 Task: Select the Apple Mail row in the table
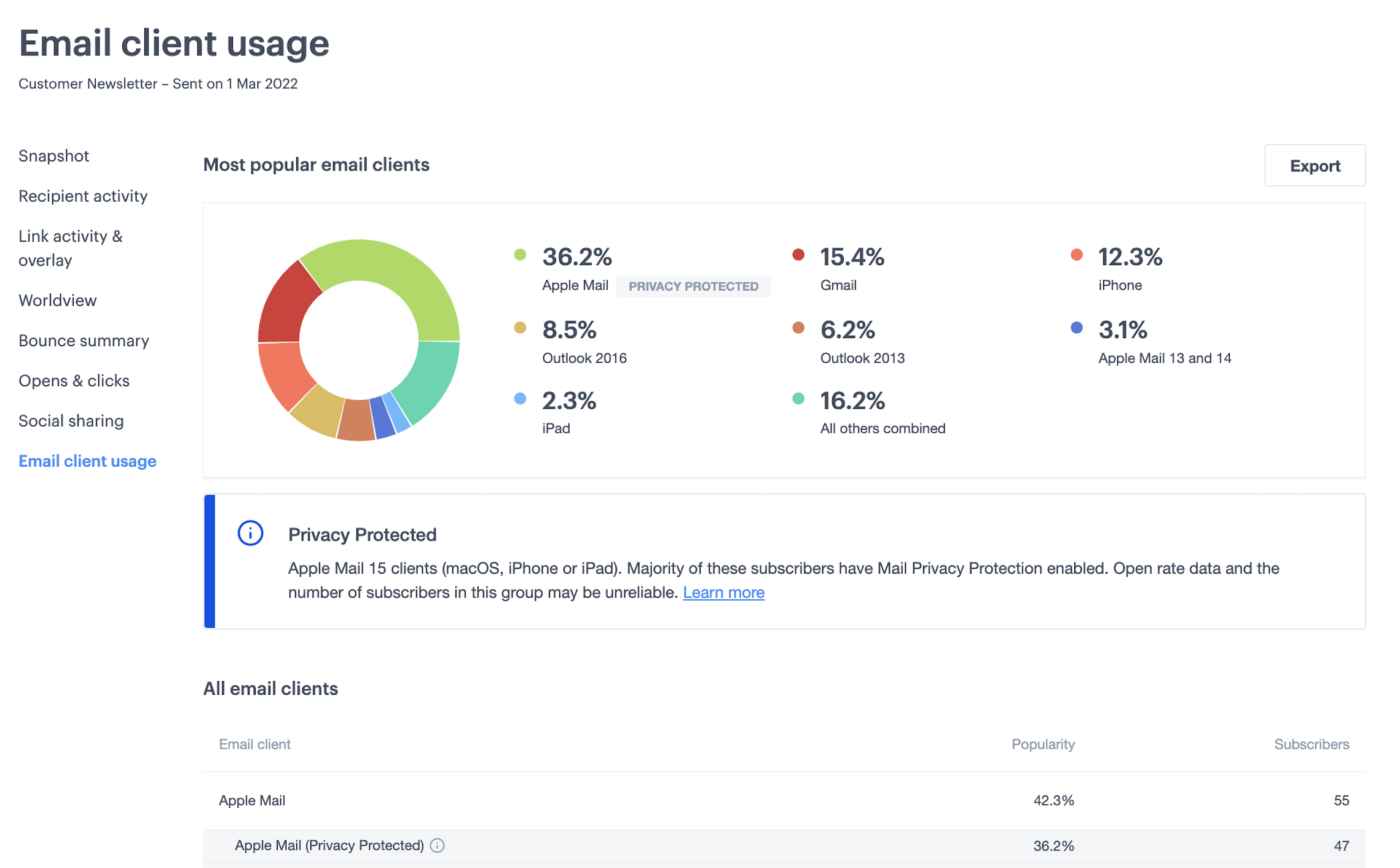coord(252,800)
